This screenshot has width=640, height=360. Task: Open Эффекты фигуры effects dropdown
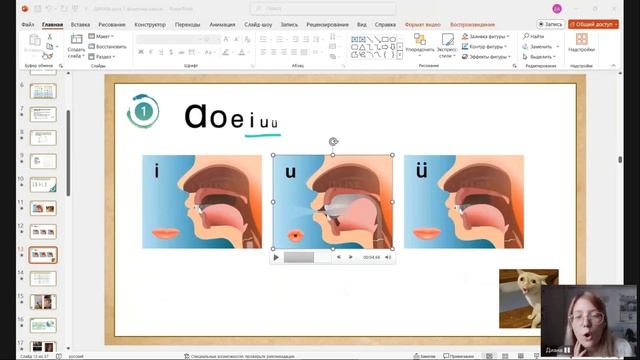click(486, 57)
